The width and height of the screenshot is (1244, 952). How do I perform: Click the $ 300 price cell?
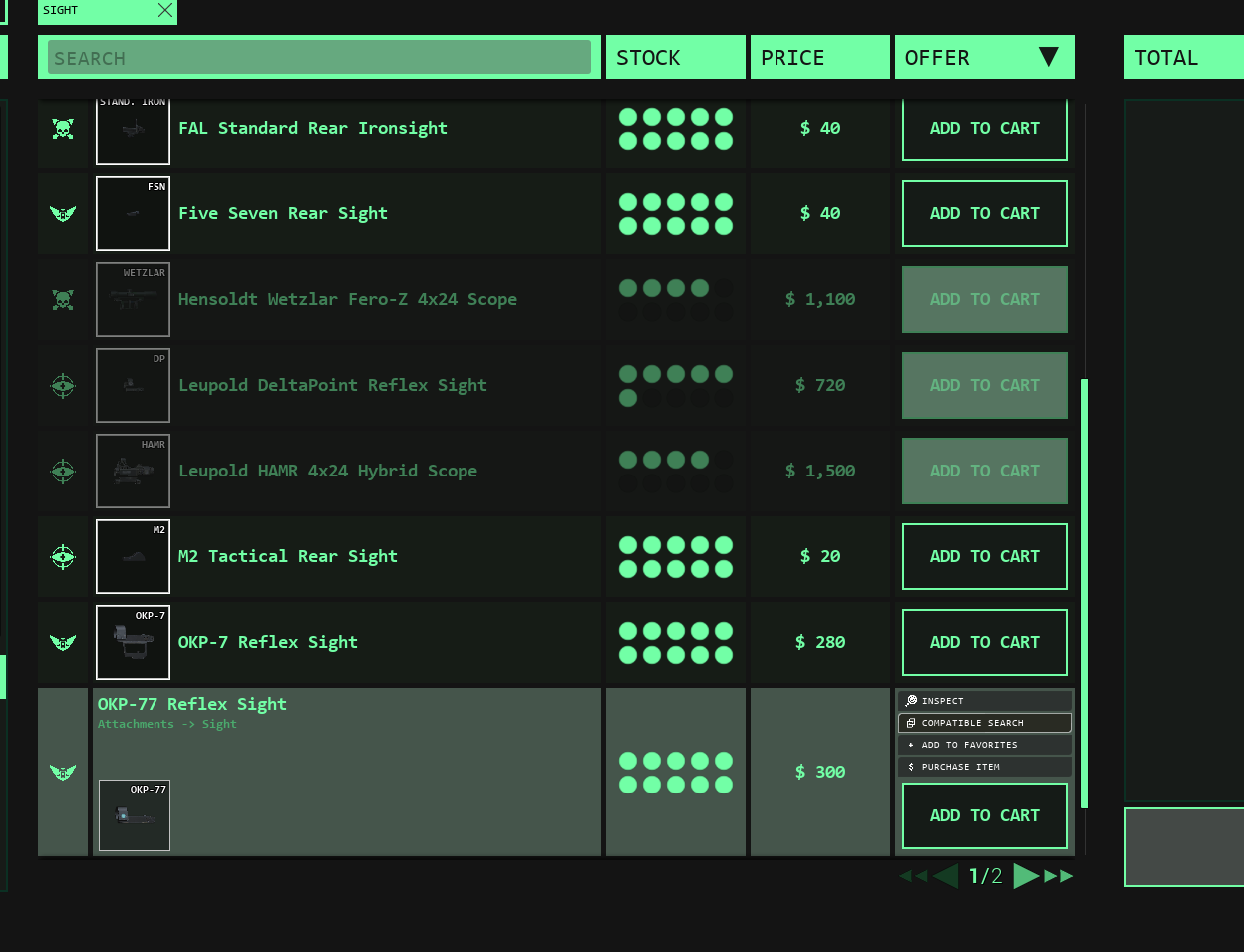click(820, 772)
